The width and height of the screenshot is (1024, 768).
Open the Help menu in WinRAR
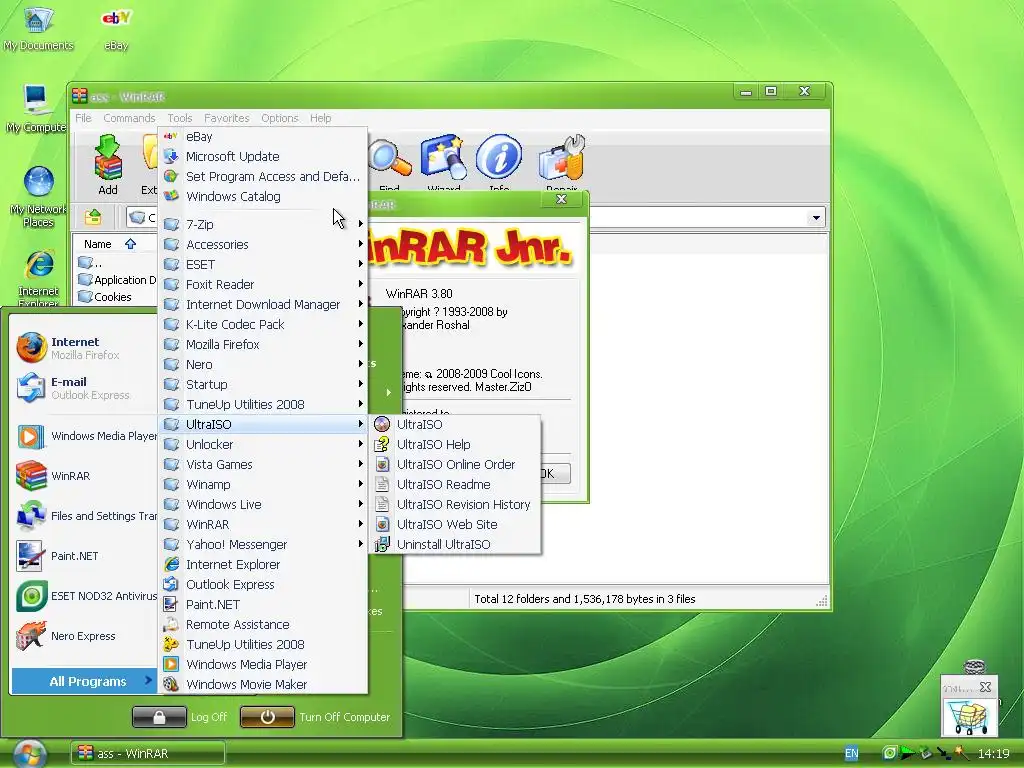(320, 118)
